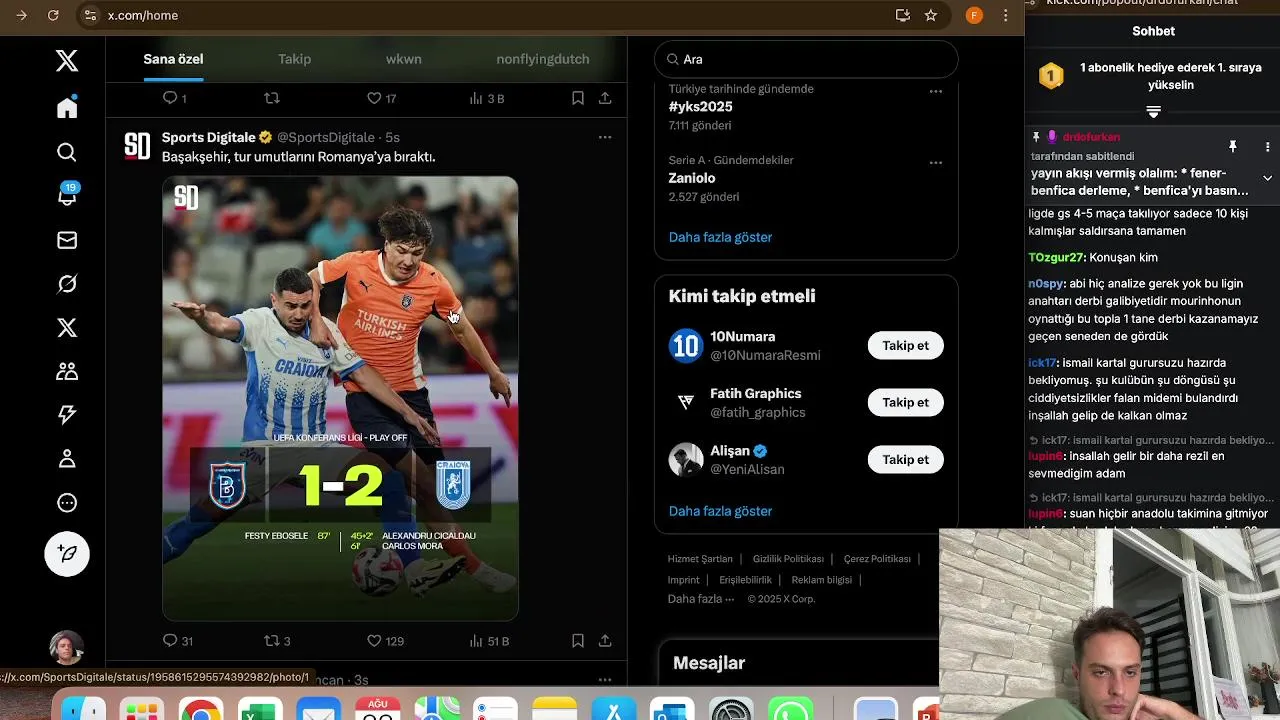
Task: Open the lightning bolt sidebar icon
Action: pos(67,415)
